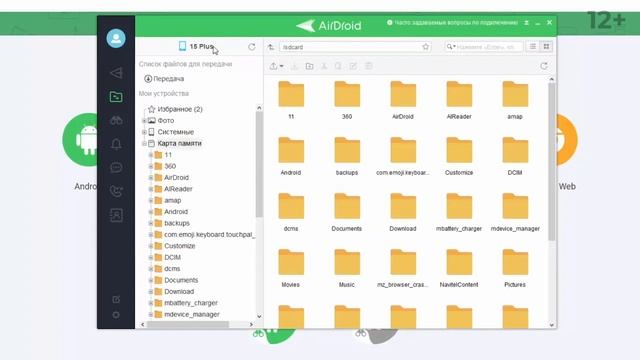Select Documents in the tree
640x360 pixels.
click(x=181, y=280)
